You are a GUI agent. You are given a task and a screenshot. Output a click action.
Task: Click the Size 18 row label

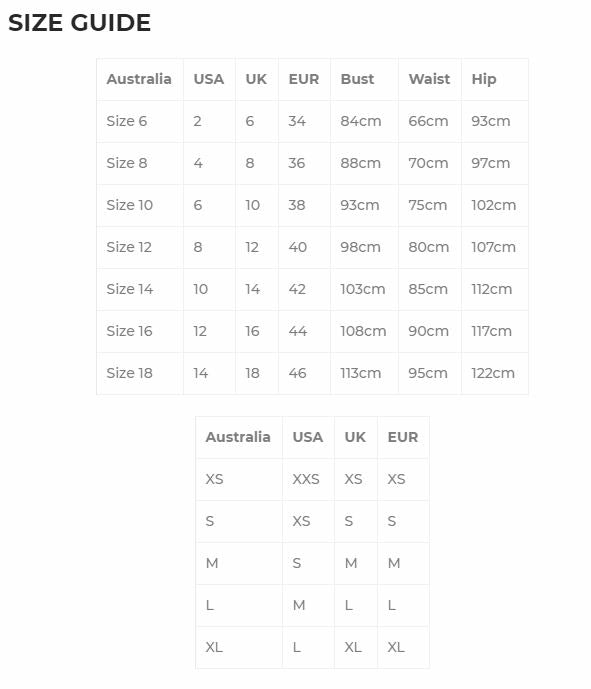pyautogui.click(x=130, y=373)
